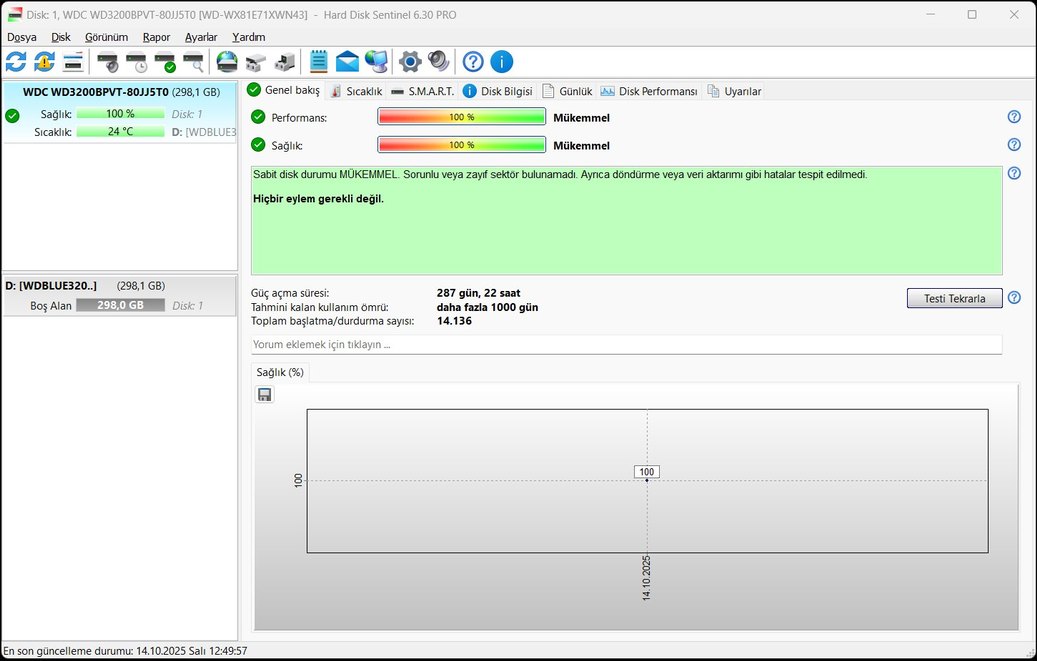
Task: Click the blue information icon on toolbar
Action: click(x=501, y=61)
